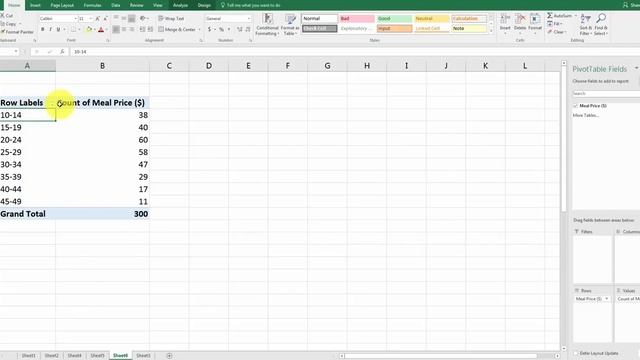Apply percent style
640x360 pixels.
tap(221, 29)
